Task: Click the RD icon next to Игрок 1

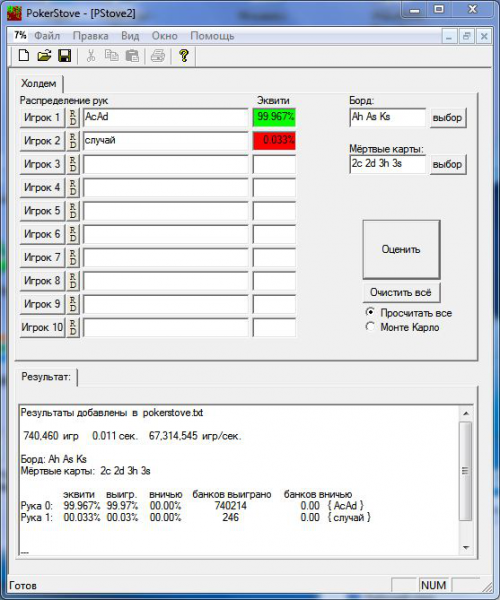Action: click(73, 117)
